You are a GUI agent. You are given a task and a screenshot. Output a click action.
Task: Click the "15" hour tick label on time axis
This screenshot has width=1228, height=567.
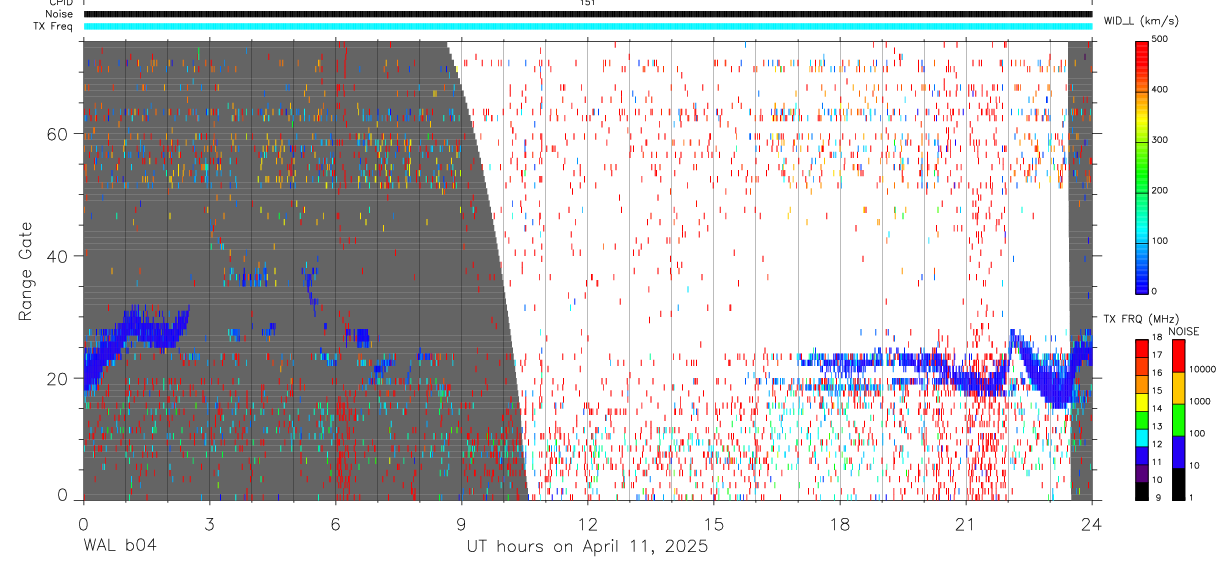pos(714,523)
